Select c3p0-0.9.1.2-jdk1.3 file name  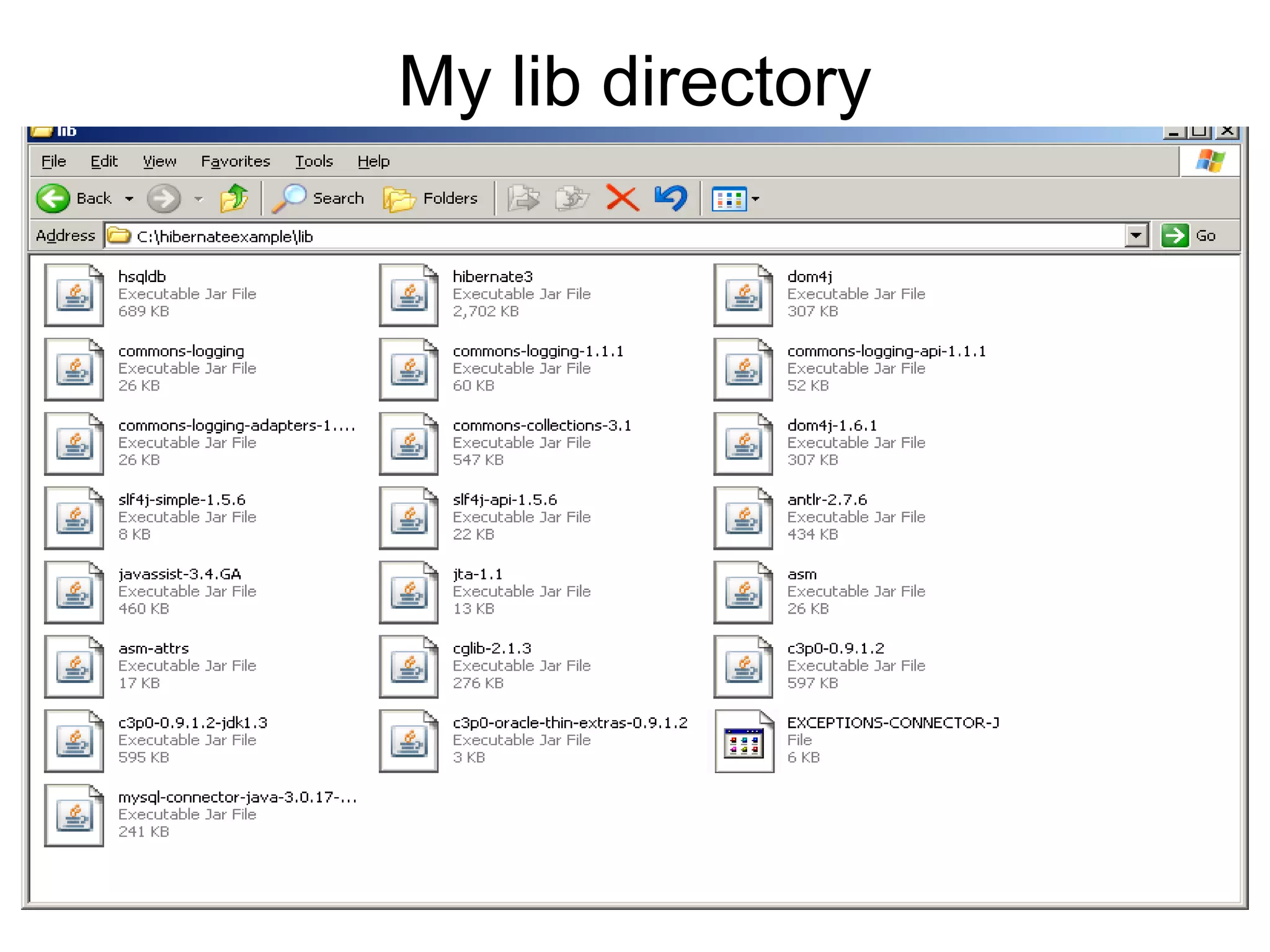[193, 723]
